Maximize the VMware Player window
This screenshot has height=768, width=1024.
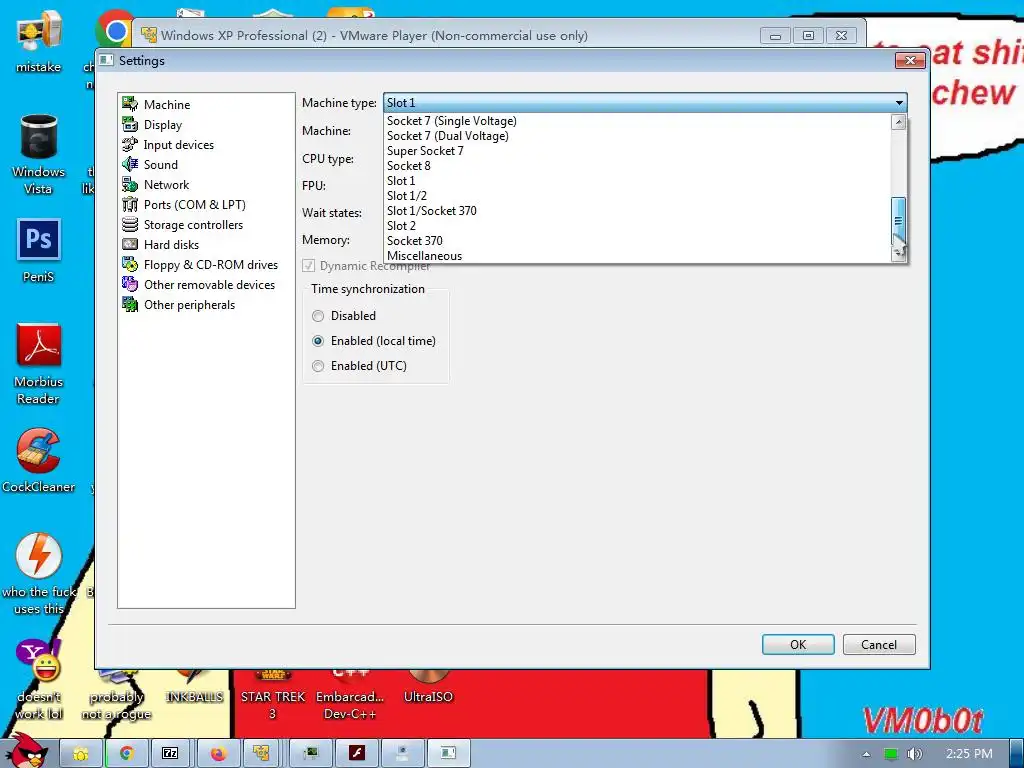[808, 36]
